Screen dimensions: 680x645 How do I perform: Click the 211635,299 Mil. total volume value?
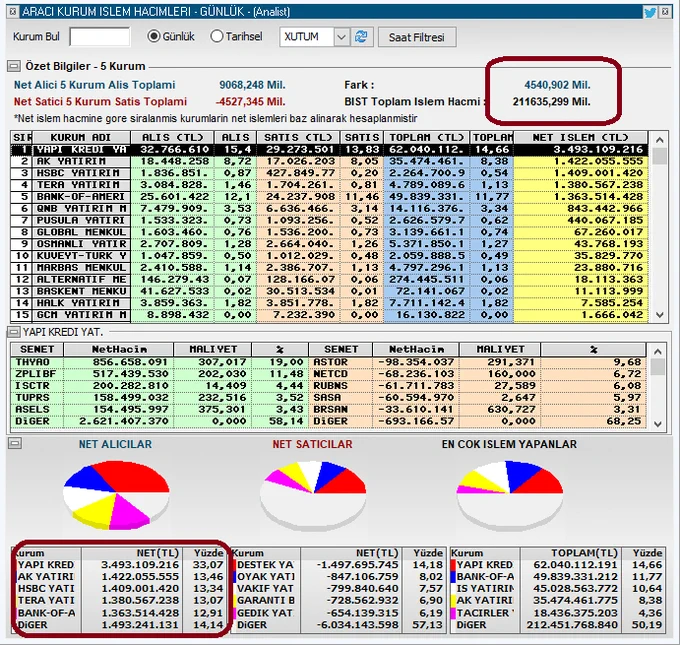(551, 102)
